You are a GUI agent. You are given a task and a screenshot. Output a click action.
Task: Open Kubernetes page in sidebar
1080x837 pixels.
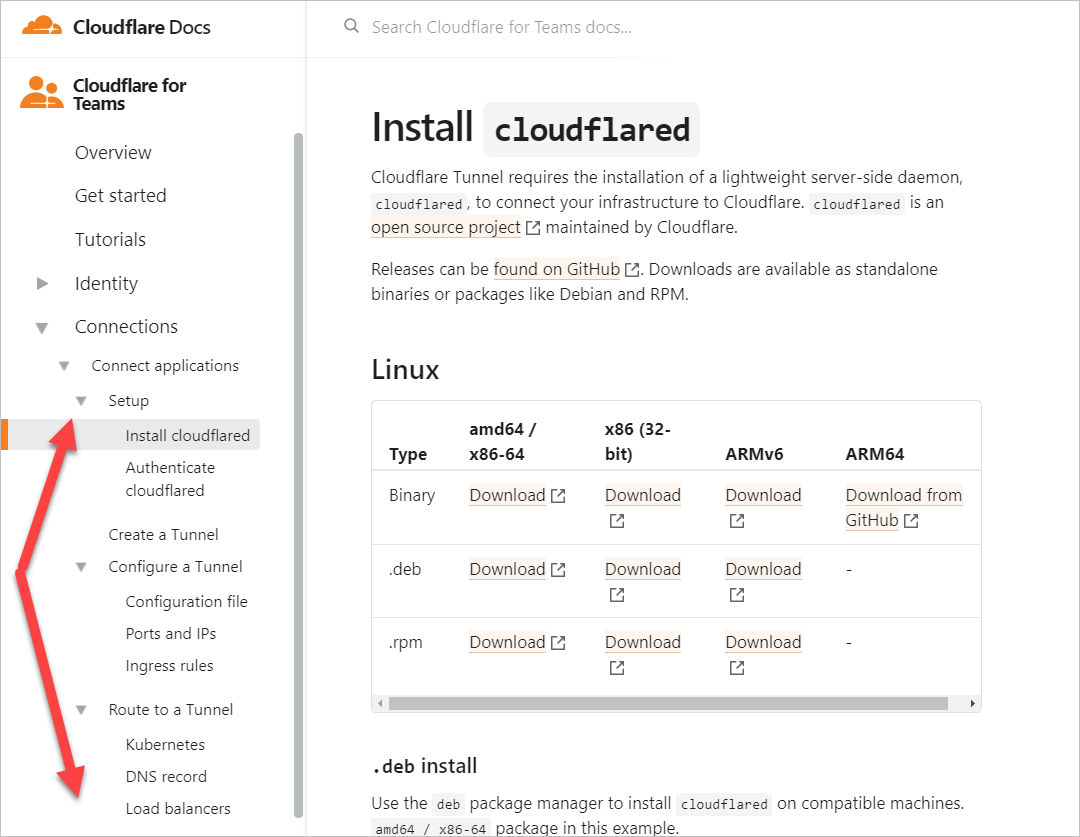tap(165, 745)
